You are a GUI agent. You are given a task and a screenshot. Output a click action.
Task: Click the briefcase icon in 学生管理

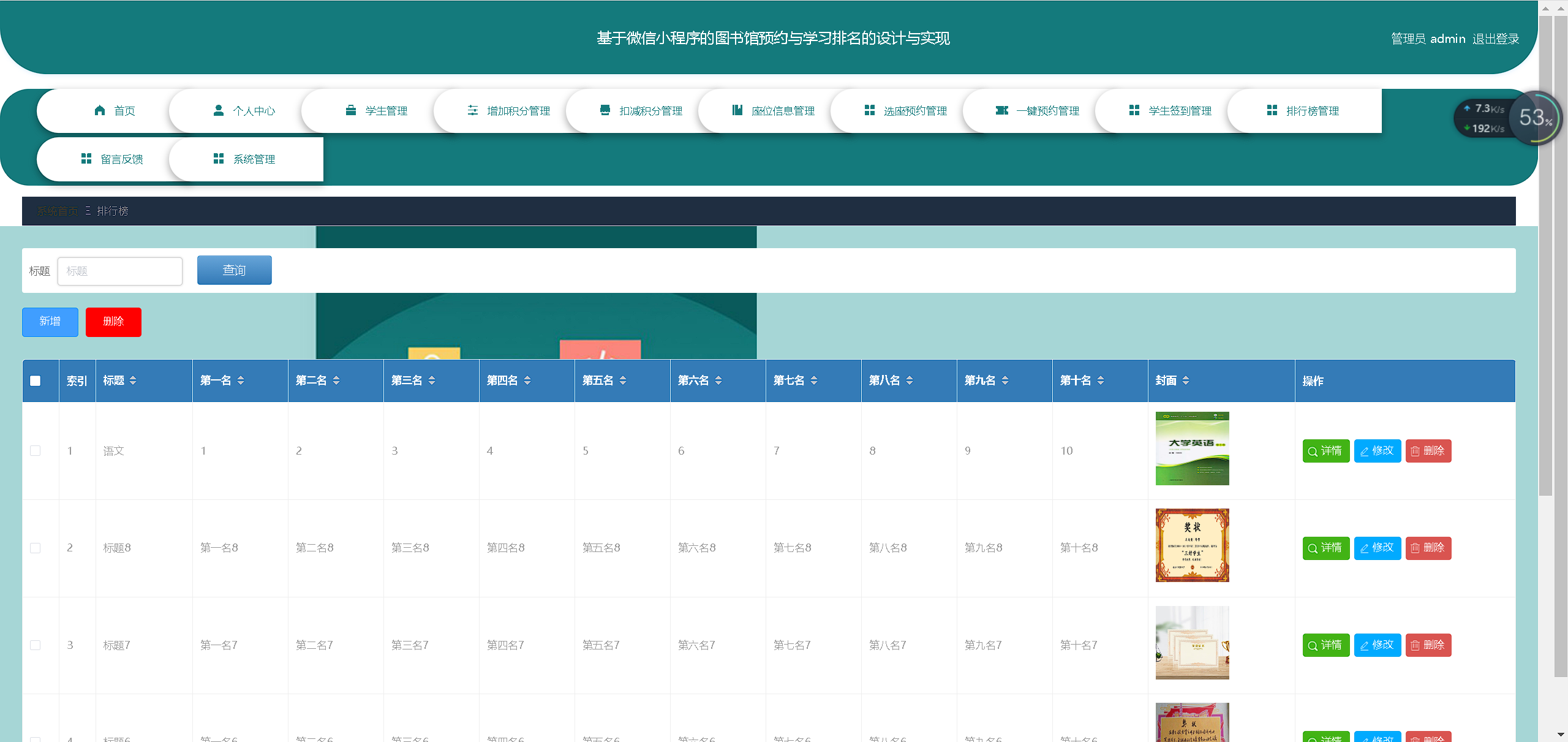coord(351,110)
